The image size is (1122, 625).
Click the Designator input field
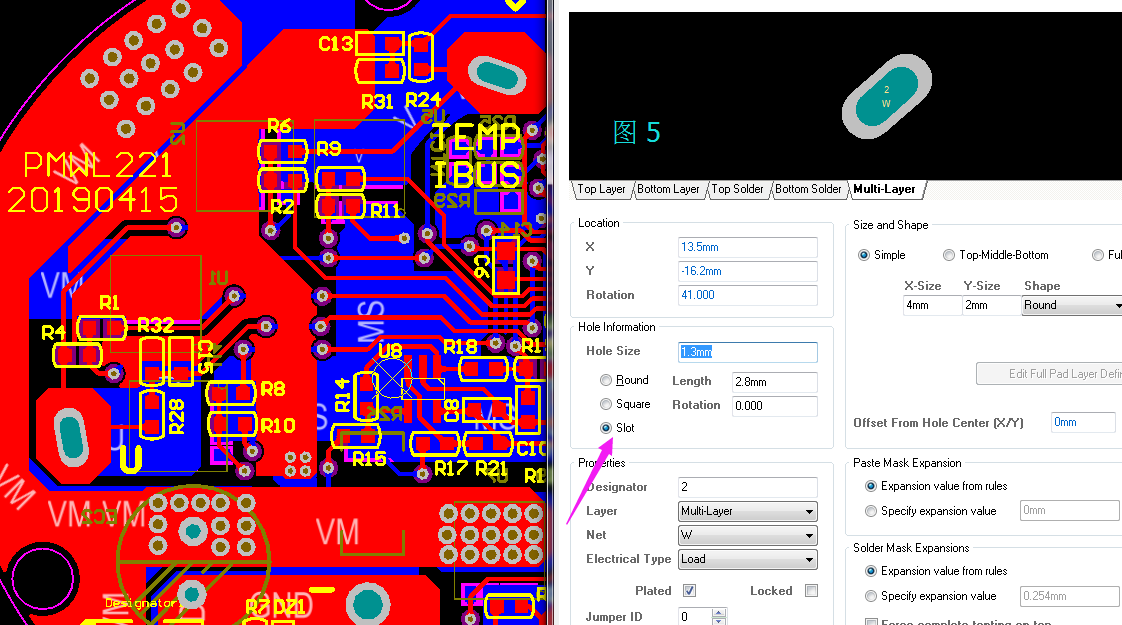(x=748, y=487)
